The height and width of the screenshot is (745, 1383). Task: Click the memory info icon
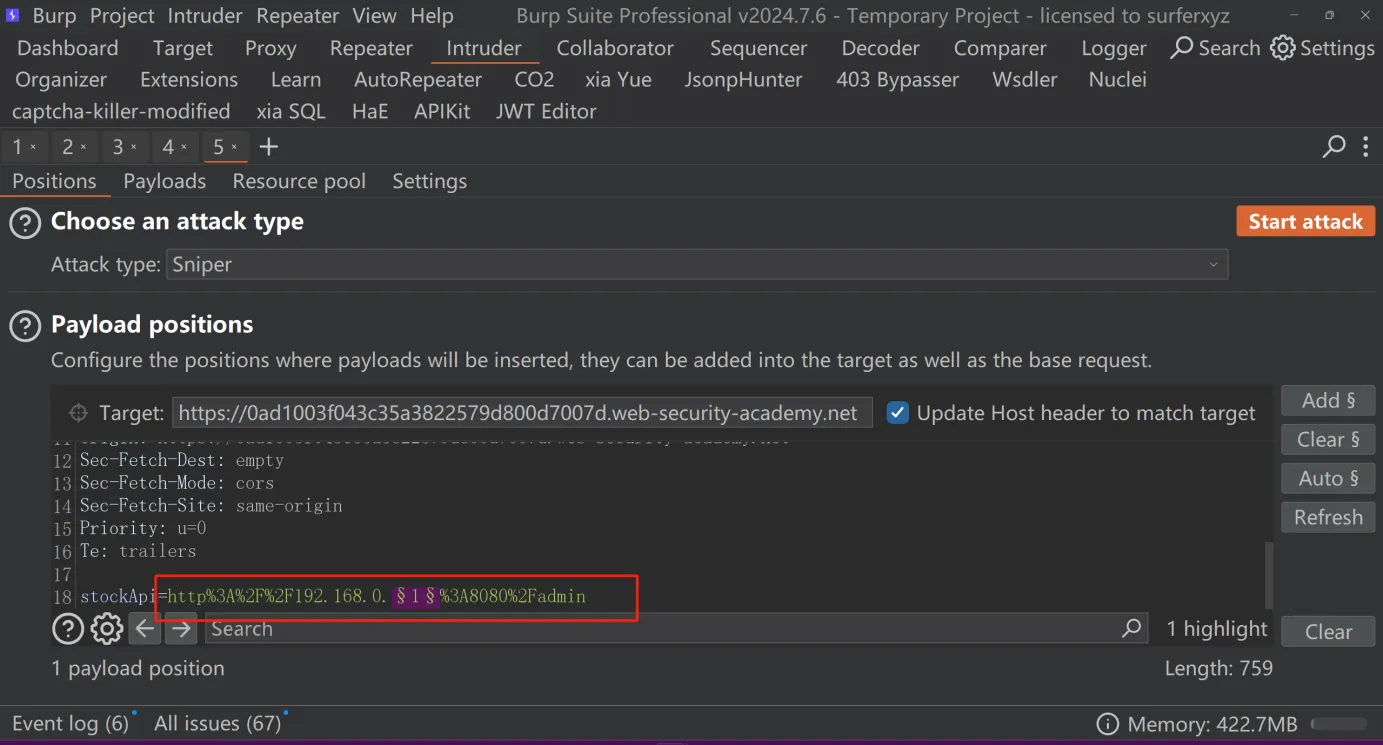1108,724
